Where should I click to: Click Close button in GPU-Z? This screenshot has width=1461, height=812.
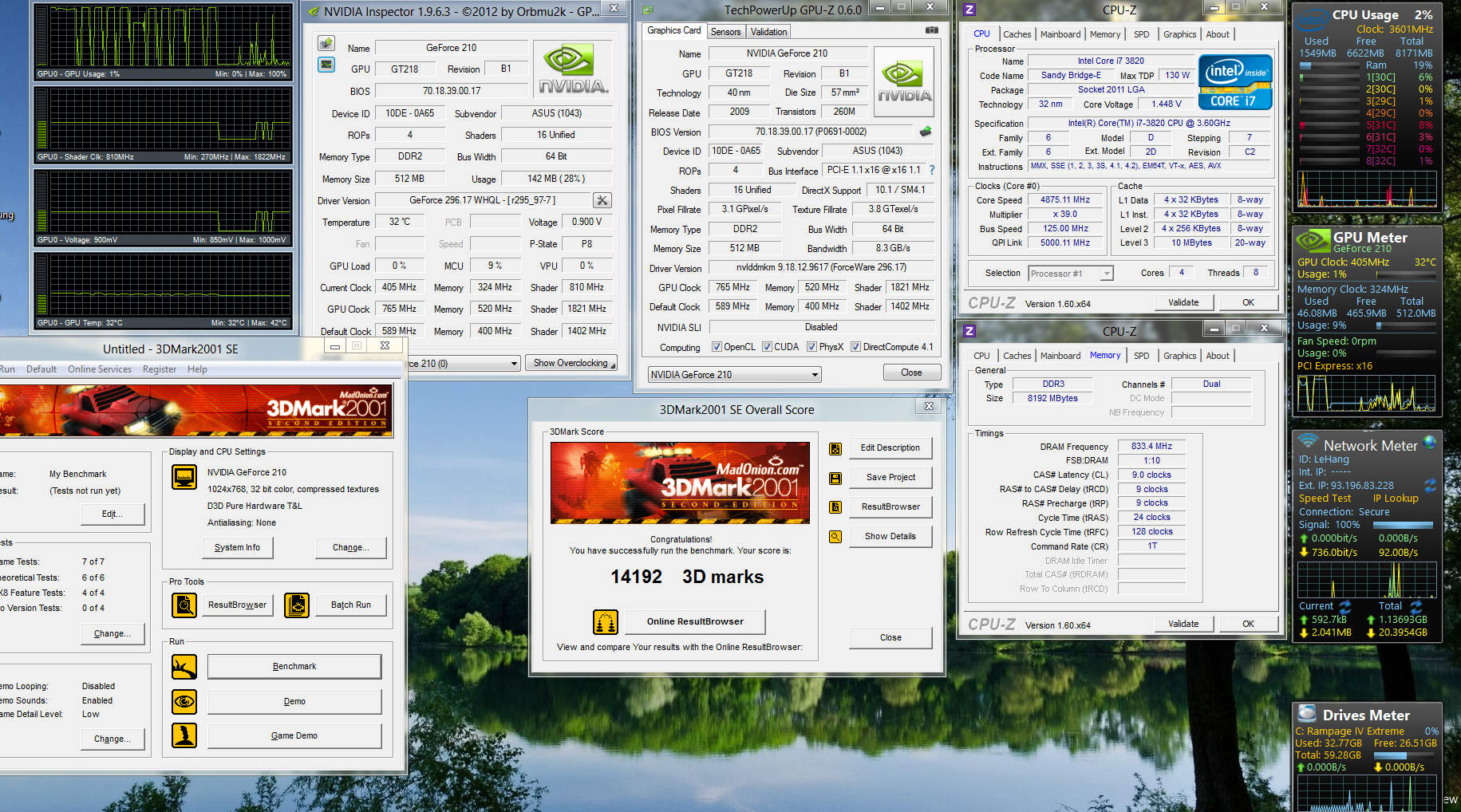pyautogui.click(x=911, y=372)
